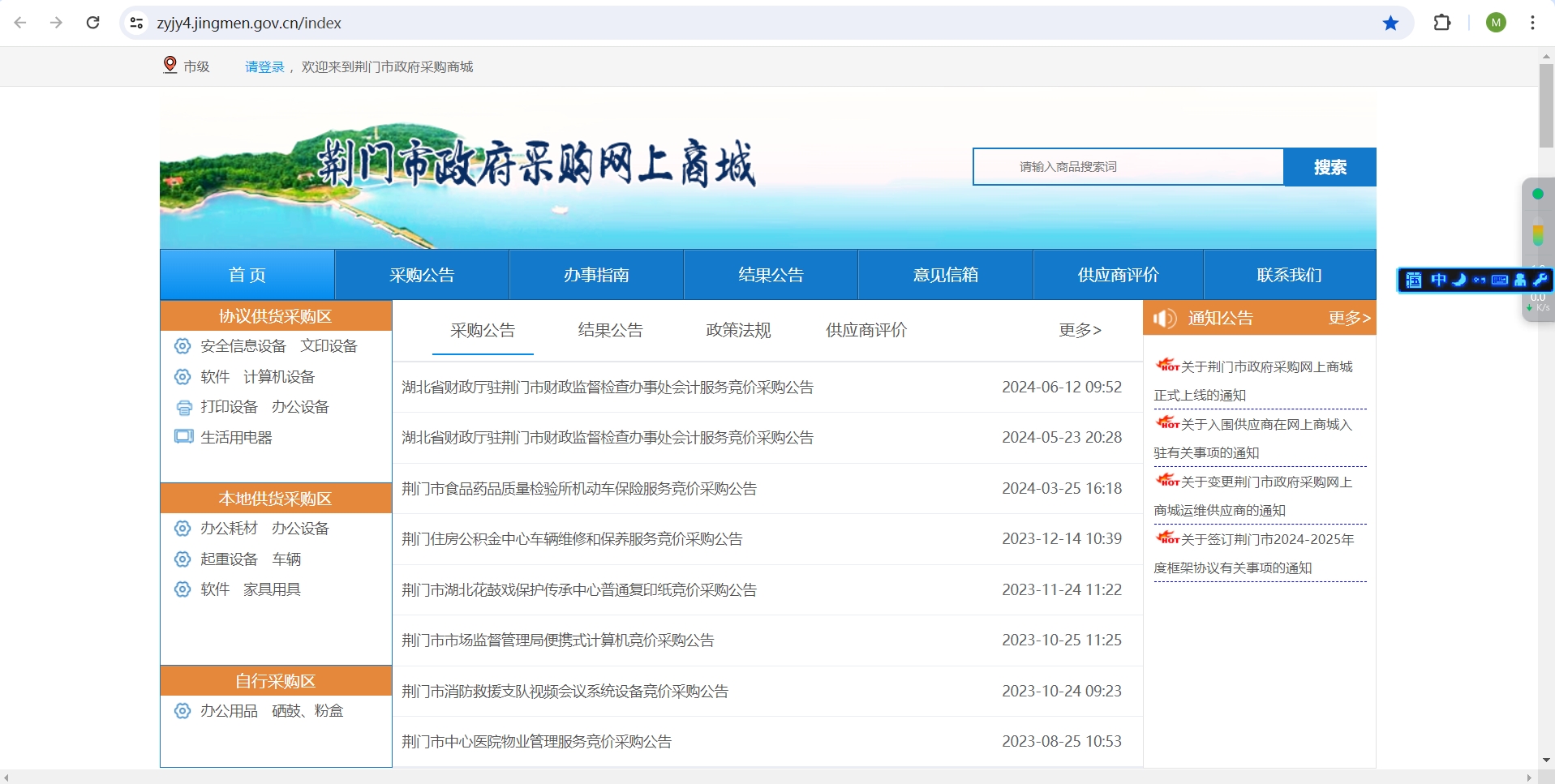Viewport: 1555px width, 784px height.
Task: Click the IME logo icon at toolbar start
Action: pyautogui.click(x=1414, y=280)
